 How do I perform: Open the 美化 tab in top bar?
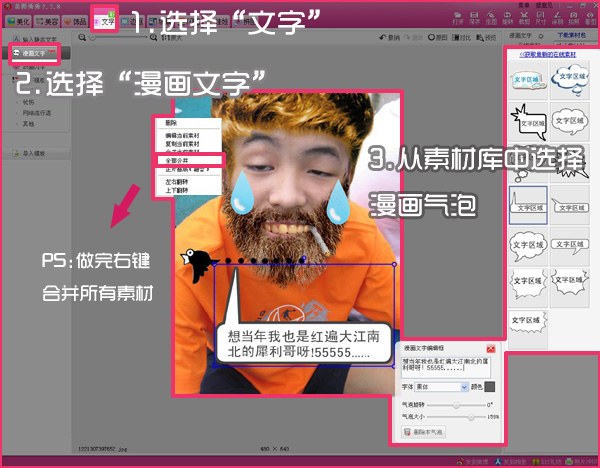click(18, 20)
